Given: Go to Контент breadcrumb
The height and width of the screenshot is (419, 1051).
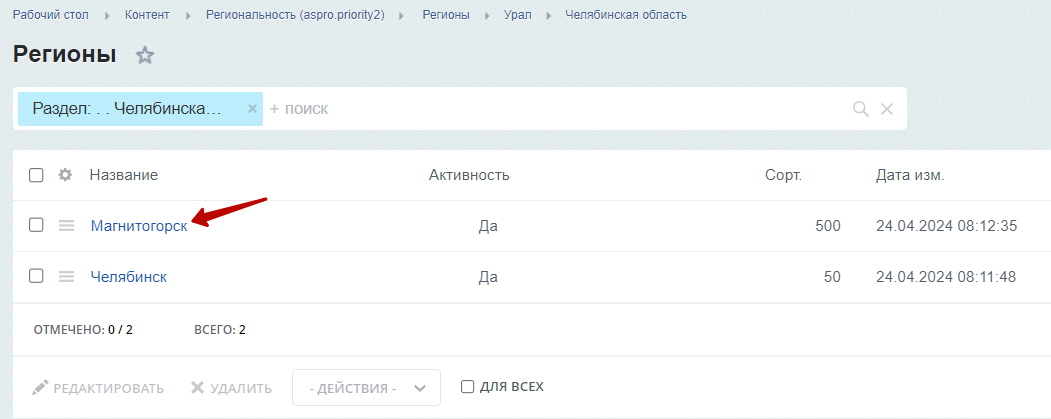Looking at the screenshot, I should (x=147, y=15).
